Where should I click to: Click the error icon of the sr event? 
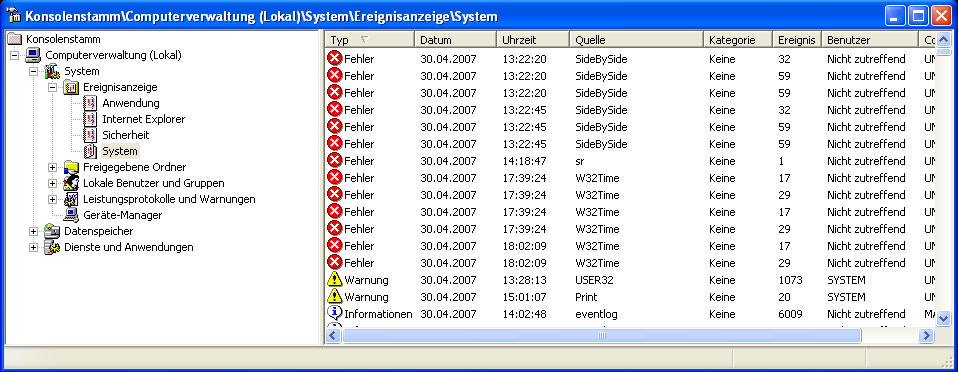pos(335,161)
